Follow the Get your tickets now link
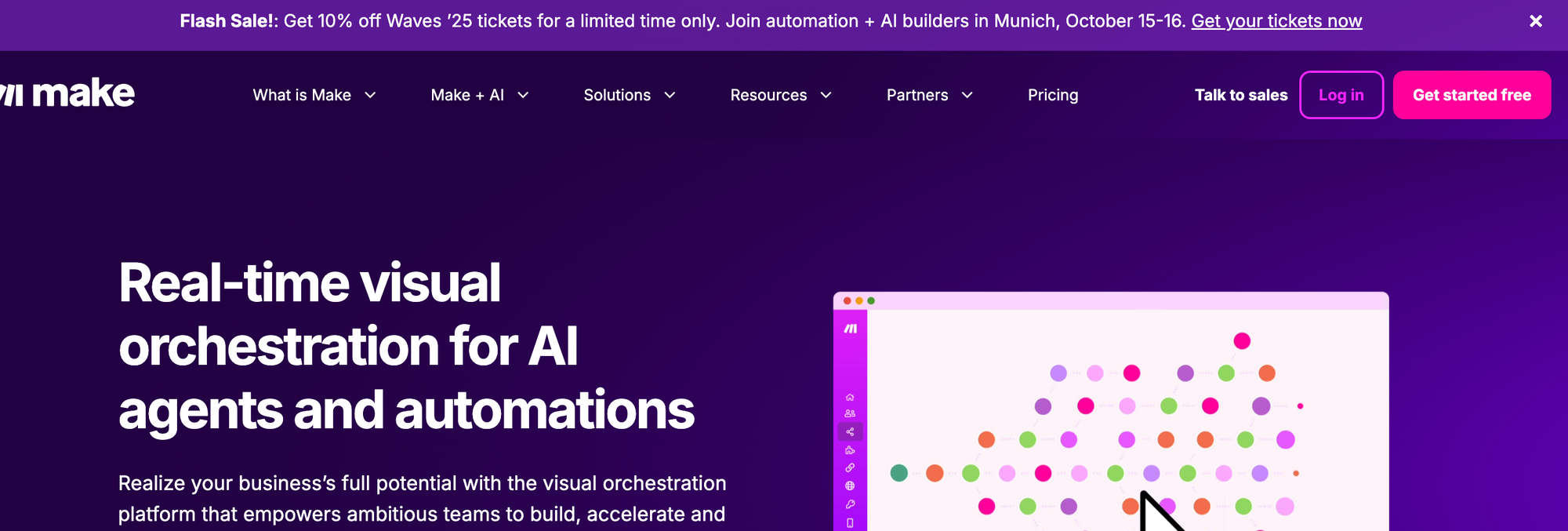 tap(1276, 21)
